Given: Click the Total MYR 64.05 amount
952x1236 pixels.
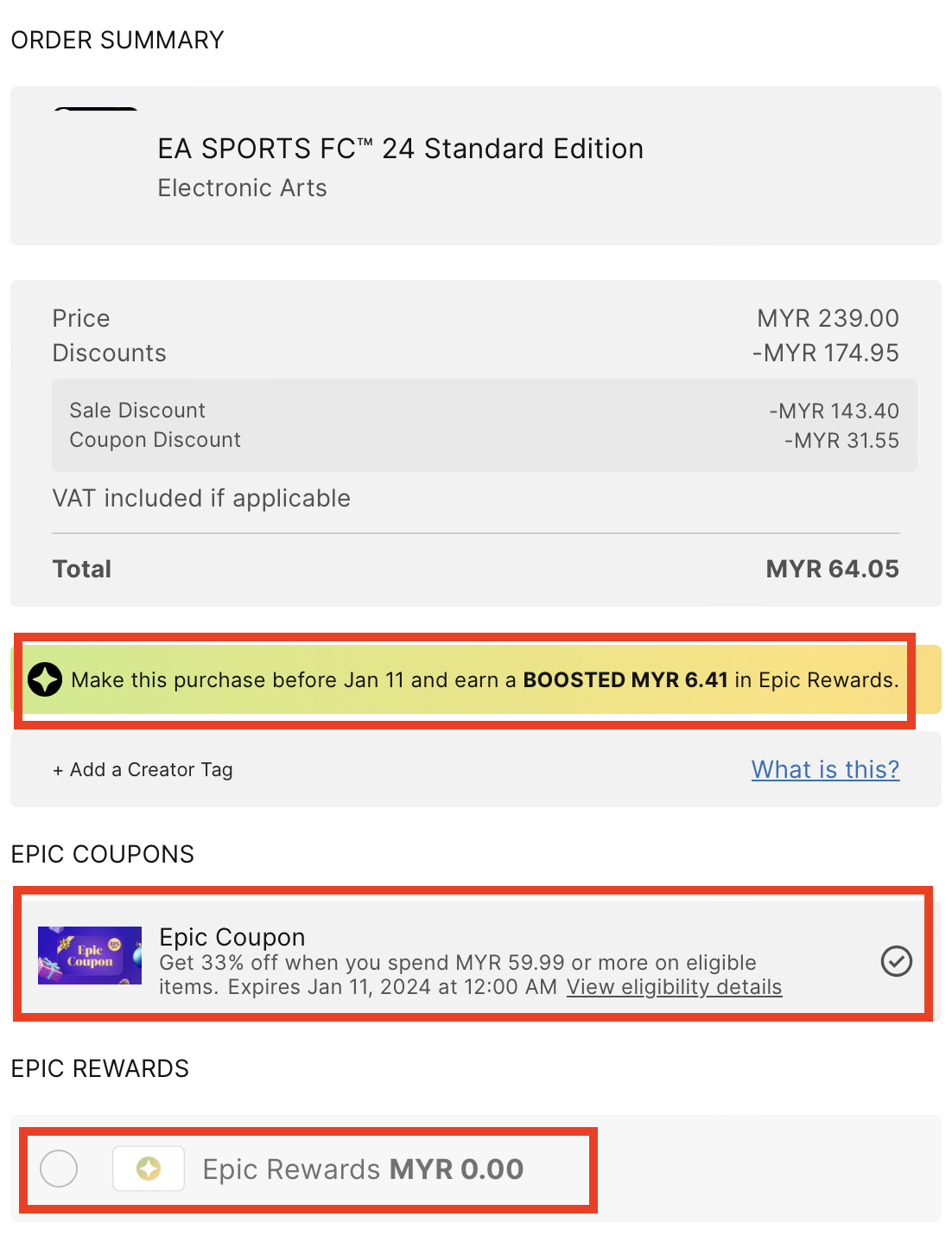Looking at the screenshot, I should pyautogui.click(x=832, y=569).
